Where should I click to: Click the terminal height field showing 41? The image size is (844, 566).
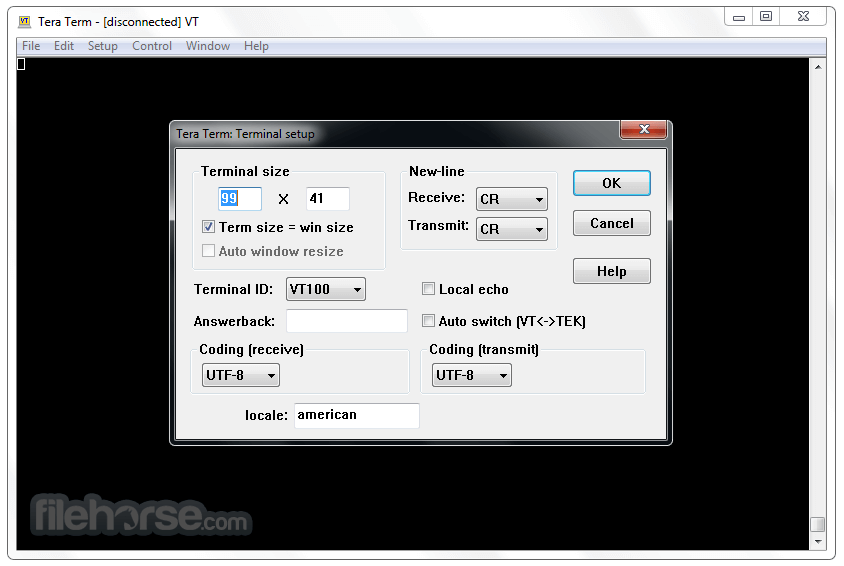(328, 199)
